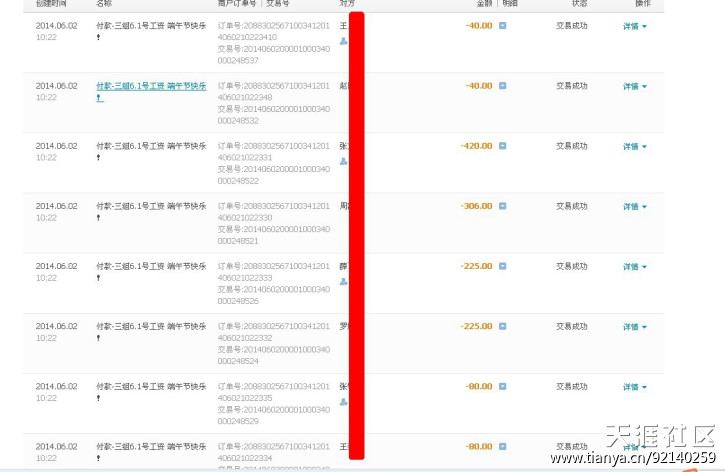Expand 详情 dropdown in row 000248524

635,327
